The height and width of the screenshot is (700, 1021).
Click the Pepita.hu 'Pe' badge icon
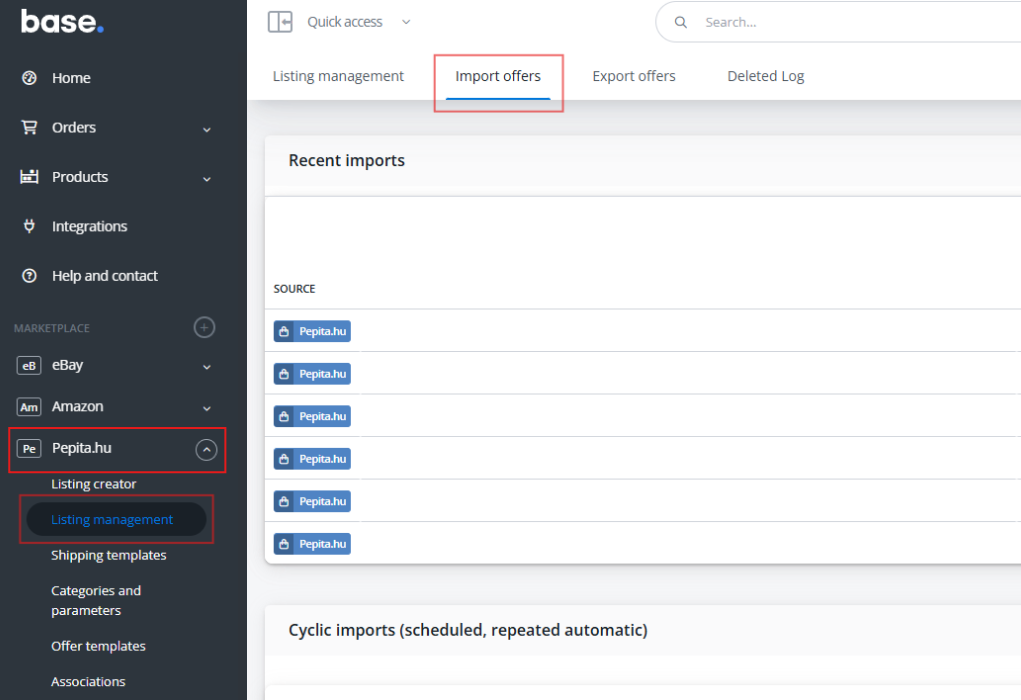(x=29, y=449)
